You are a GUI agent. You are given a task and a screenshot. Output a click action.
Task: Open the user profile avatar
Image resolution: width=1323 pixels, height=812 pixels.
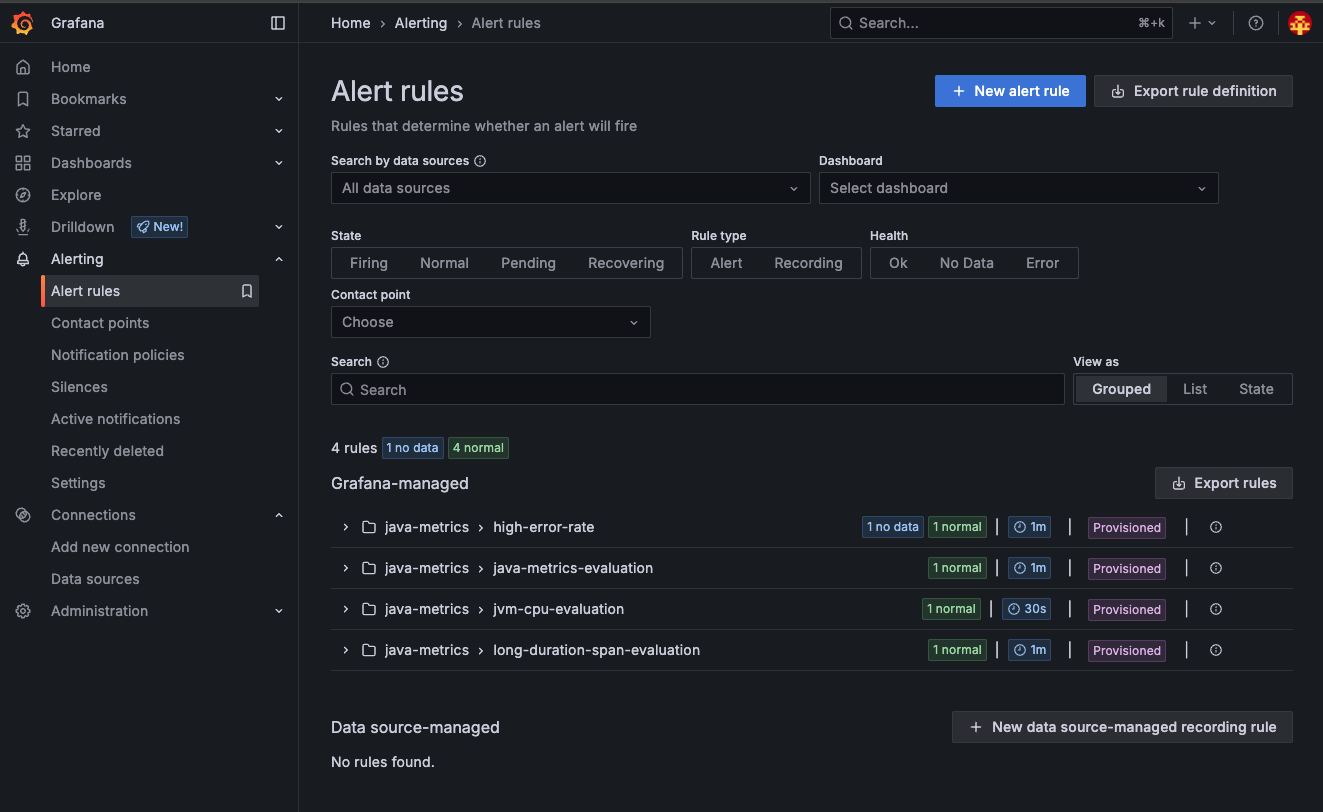[x=1299, y=23]
